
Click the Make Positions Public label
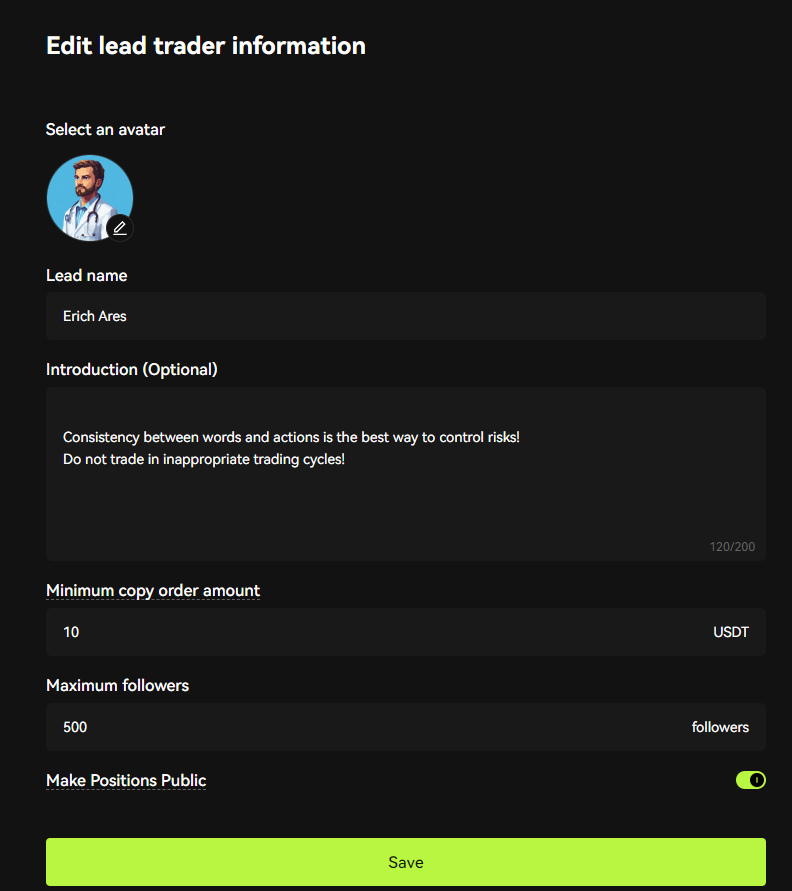click(126, 780)
